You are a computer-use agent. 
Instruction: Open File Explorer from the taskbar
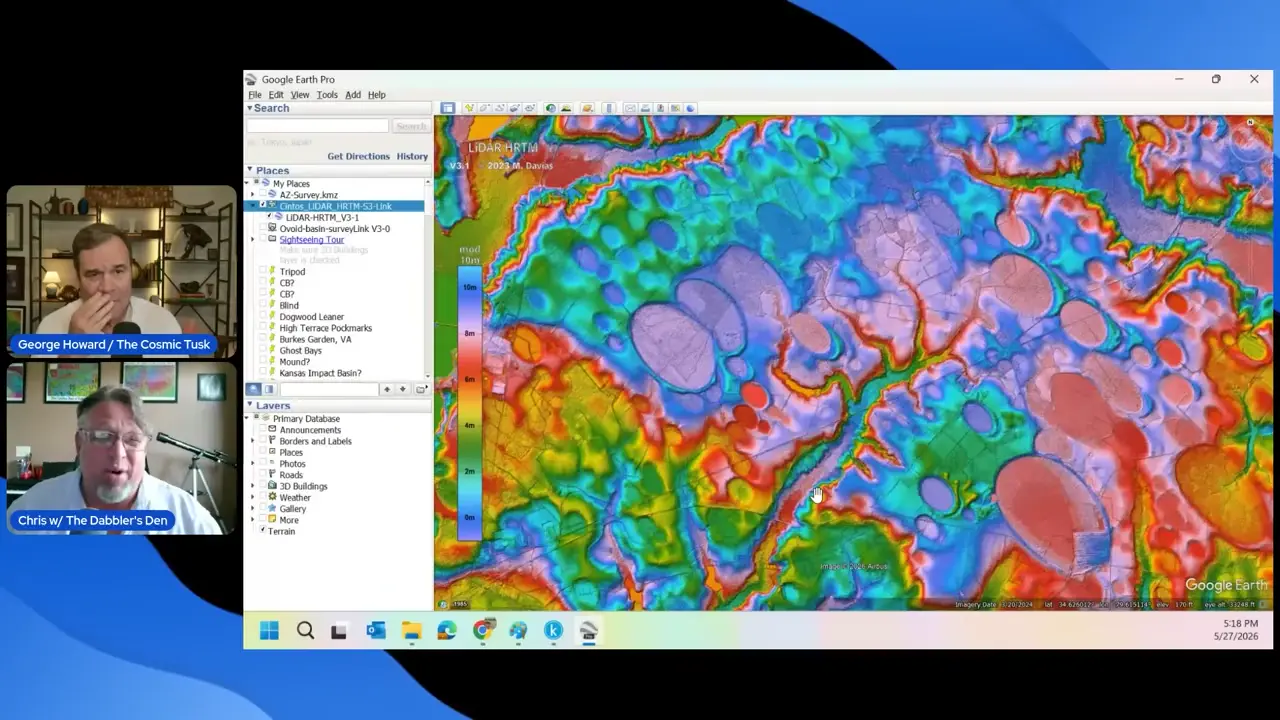click(412, 631)
